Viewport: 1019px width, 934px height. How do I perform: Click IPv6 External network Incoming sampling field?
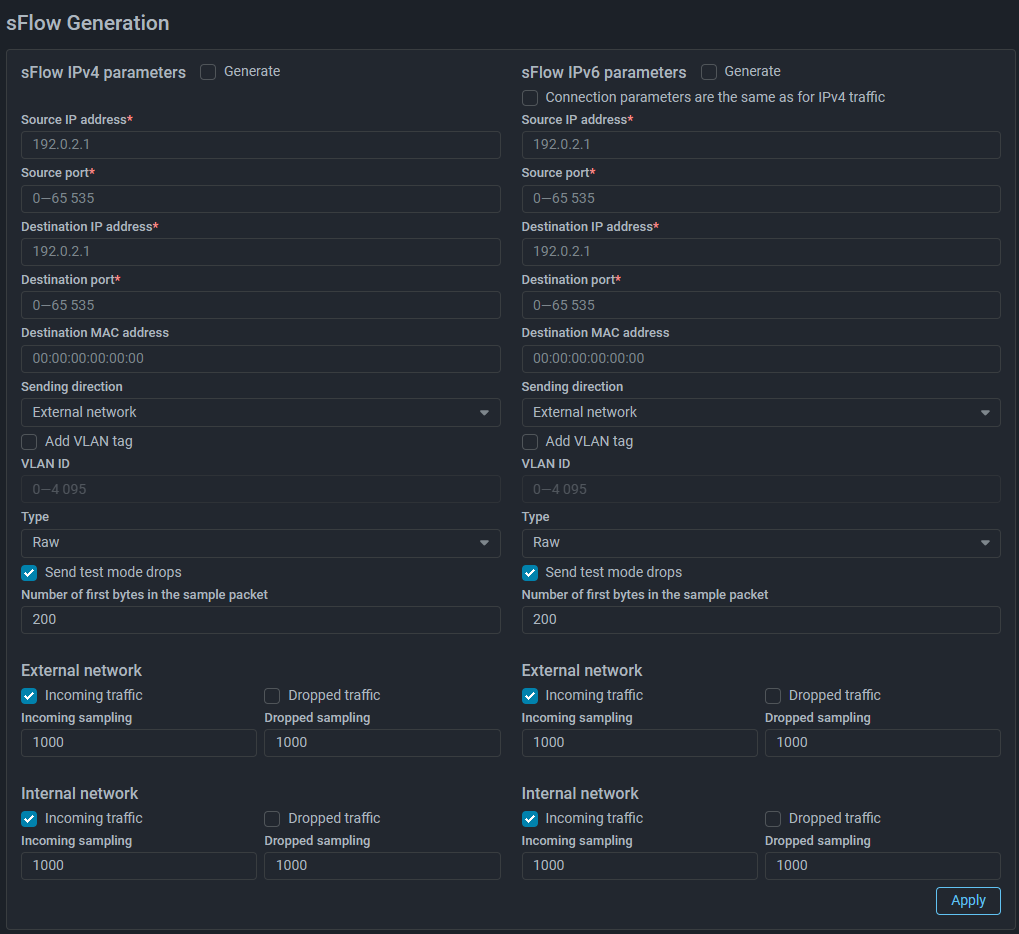tap(639, 743)
